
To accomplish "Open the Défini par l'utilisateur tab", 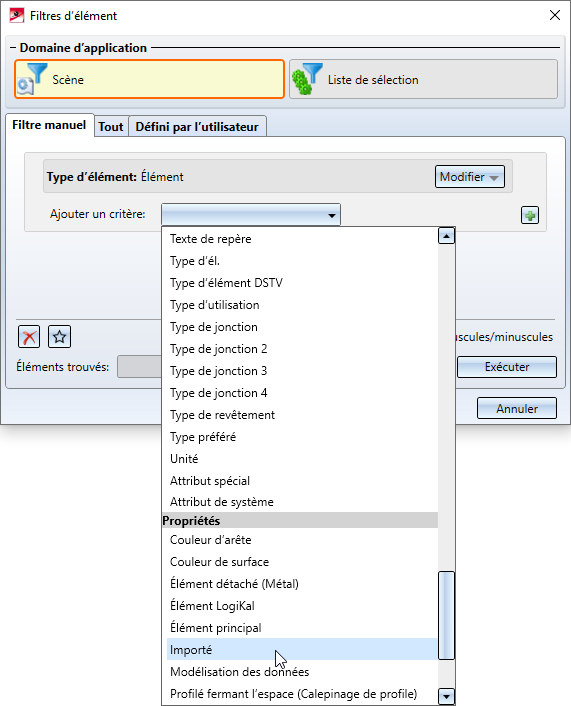I will 197,127.
